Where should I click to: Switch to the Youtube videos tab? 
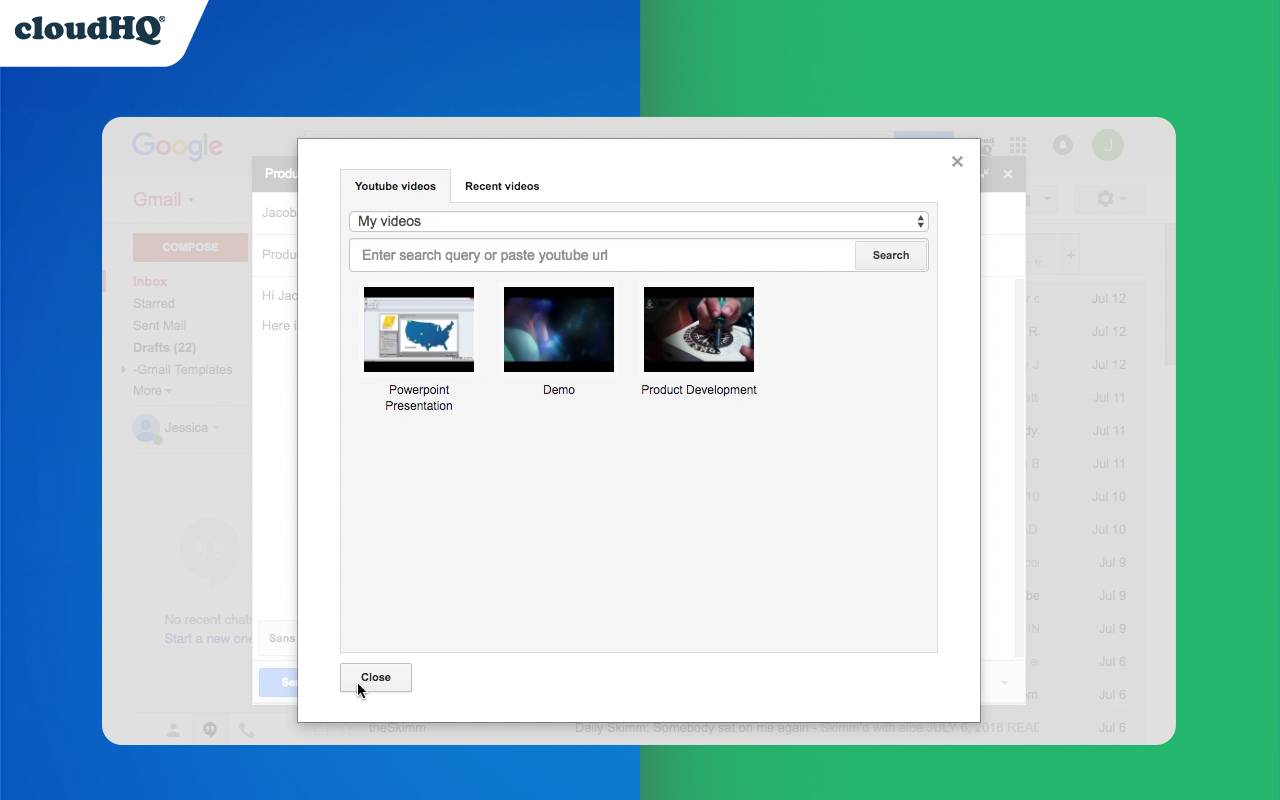point(395,186)
